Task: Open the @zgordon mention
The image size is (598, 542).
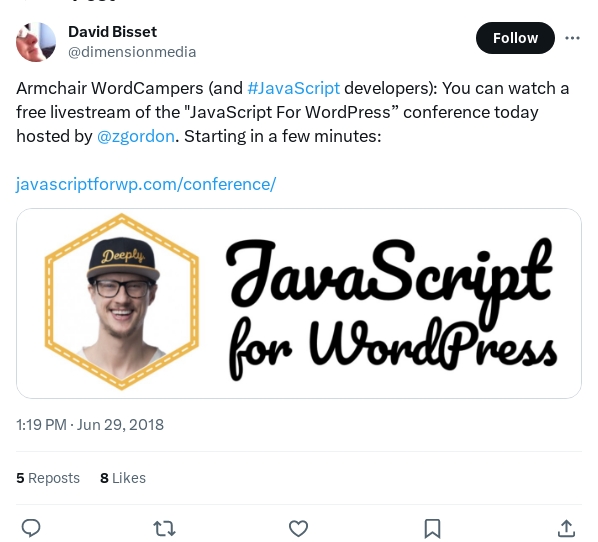Action: [x=136, y=136]
